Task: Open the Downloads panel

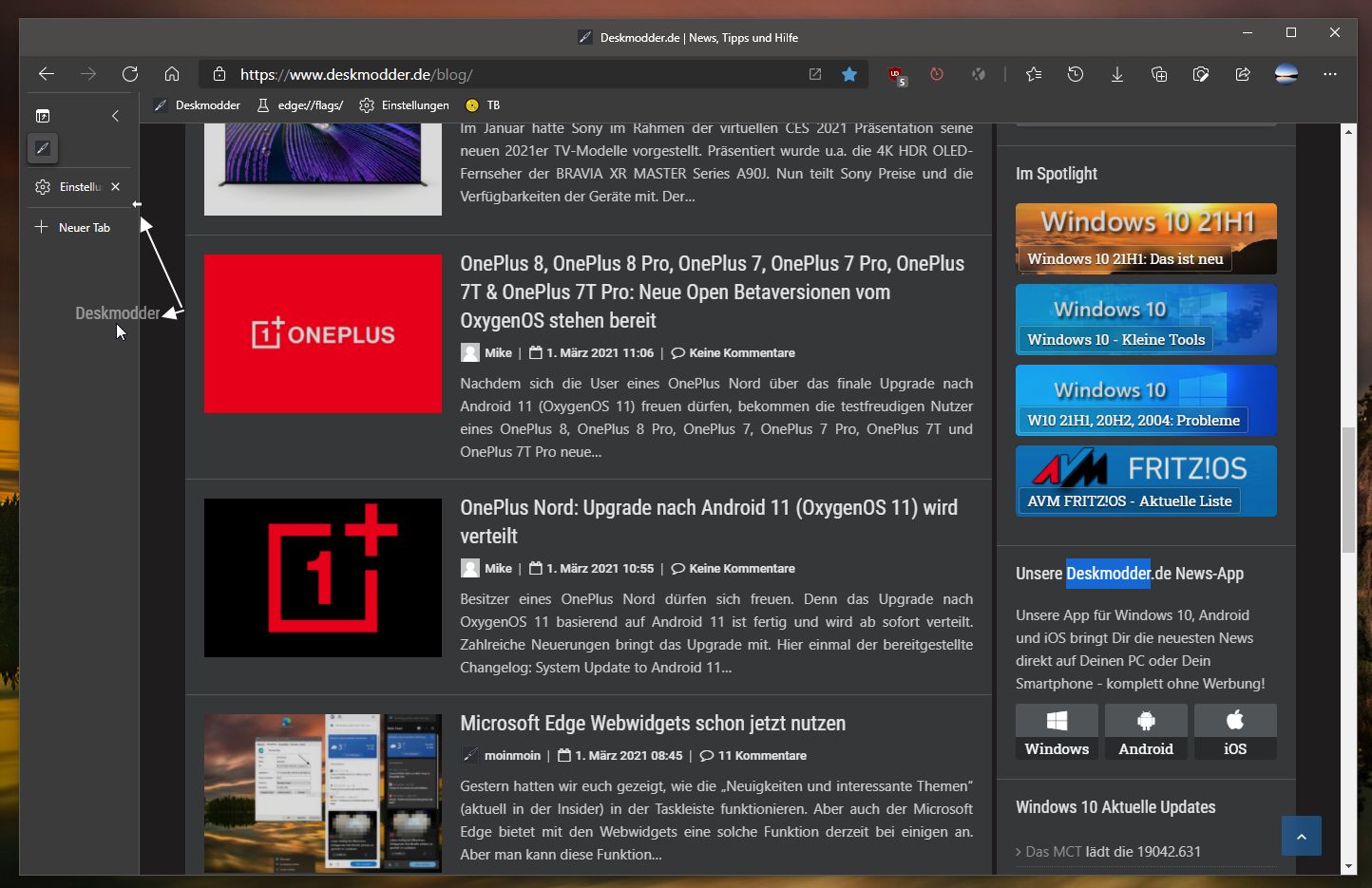Action: pos(1117,74)
